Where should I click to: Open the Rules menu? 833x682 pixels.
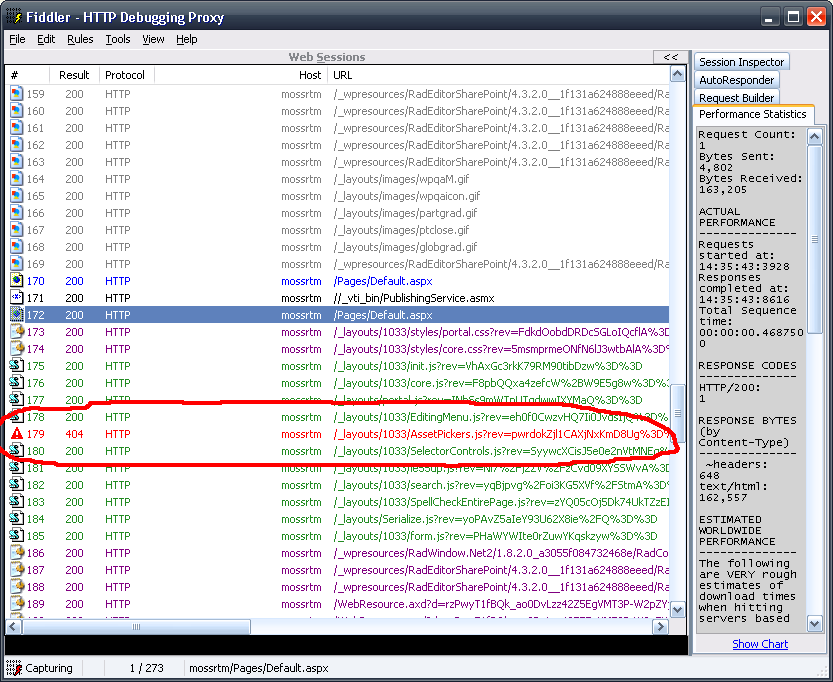click(x=80, y=39)
